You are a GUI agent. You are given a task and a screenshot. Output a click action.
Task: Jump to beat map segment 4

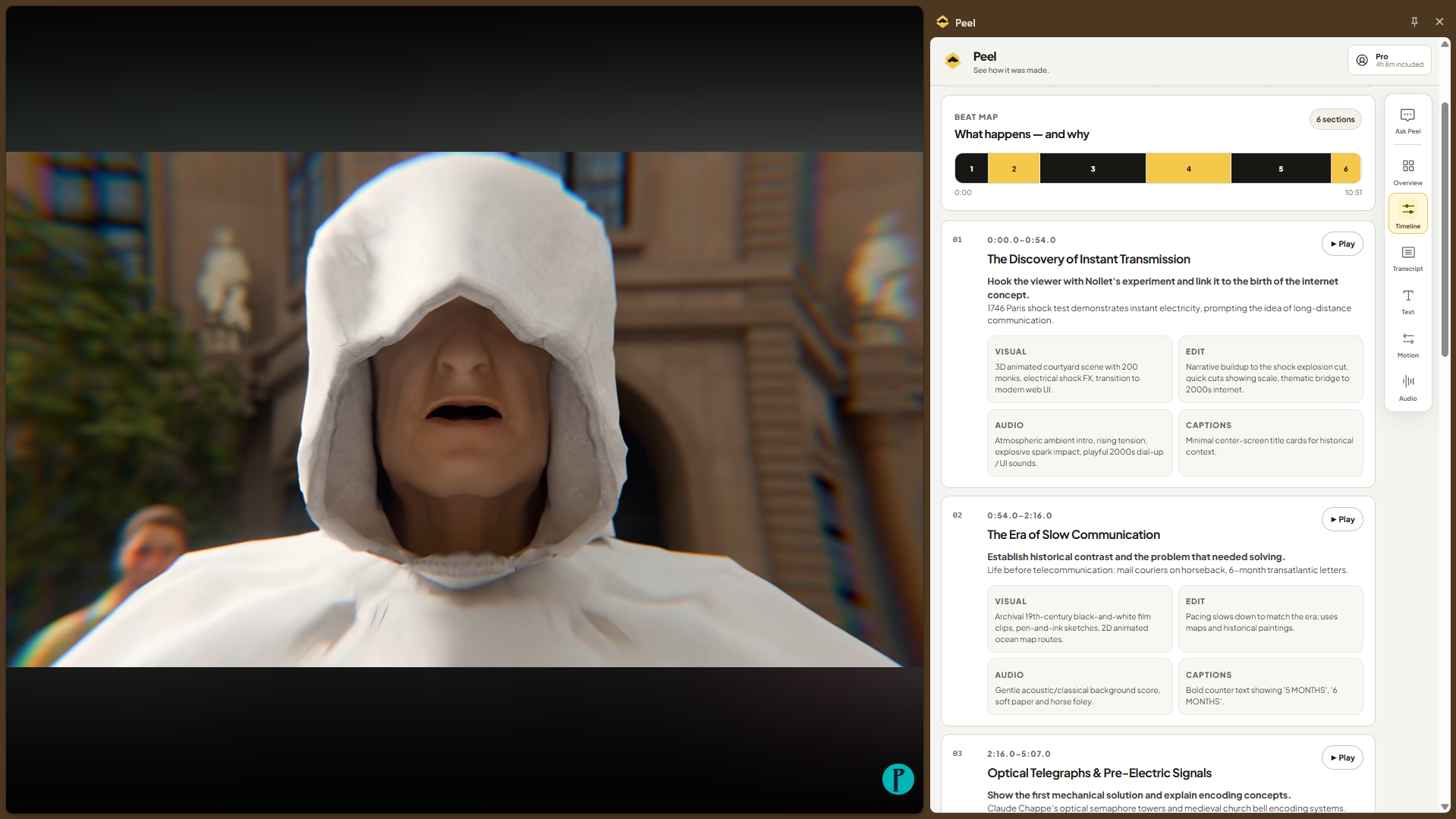(1188, 169)
